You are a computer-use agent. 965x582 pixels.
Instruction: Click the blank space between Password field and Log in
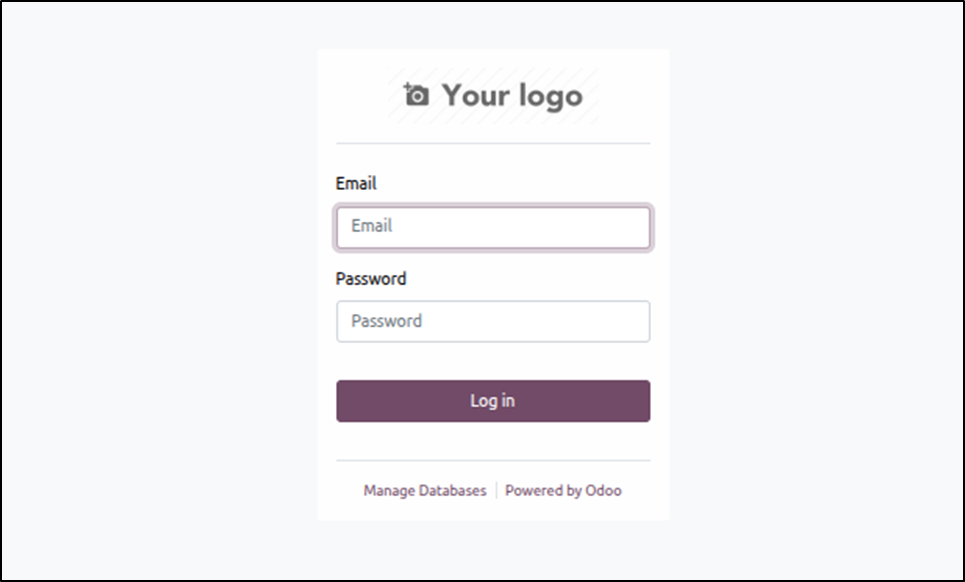tap(493, 361)
